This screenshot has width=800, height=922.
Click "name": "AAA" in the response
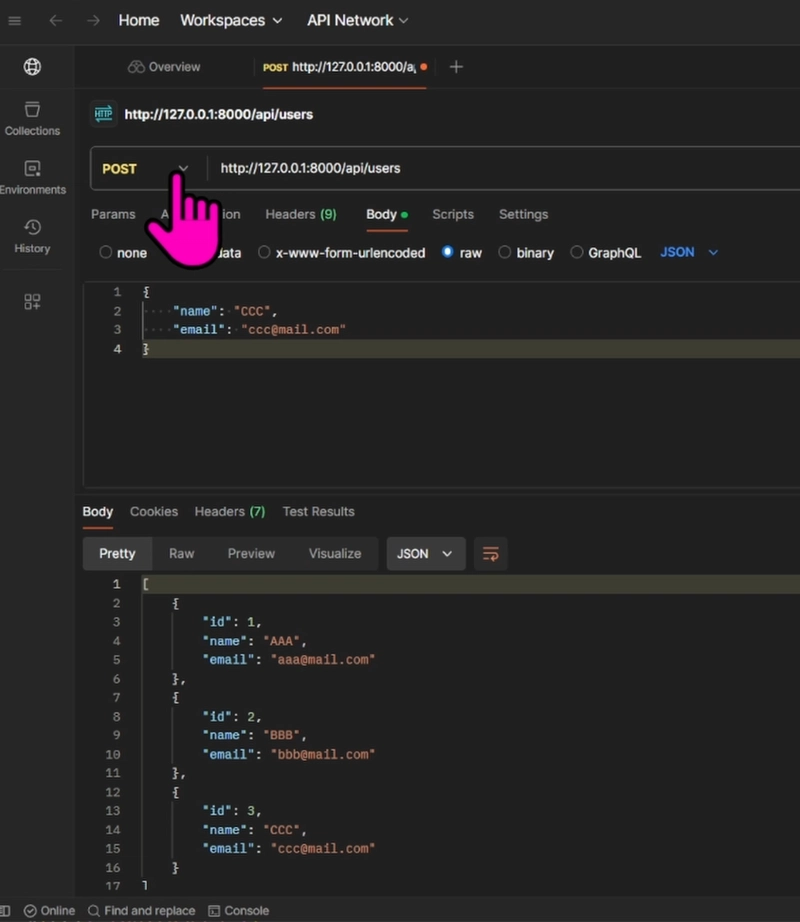255,641
